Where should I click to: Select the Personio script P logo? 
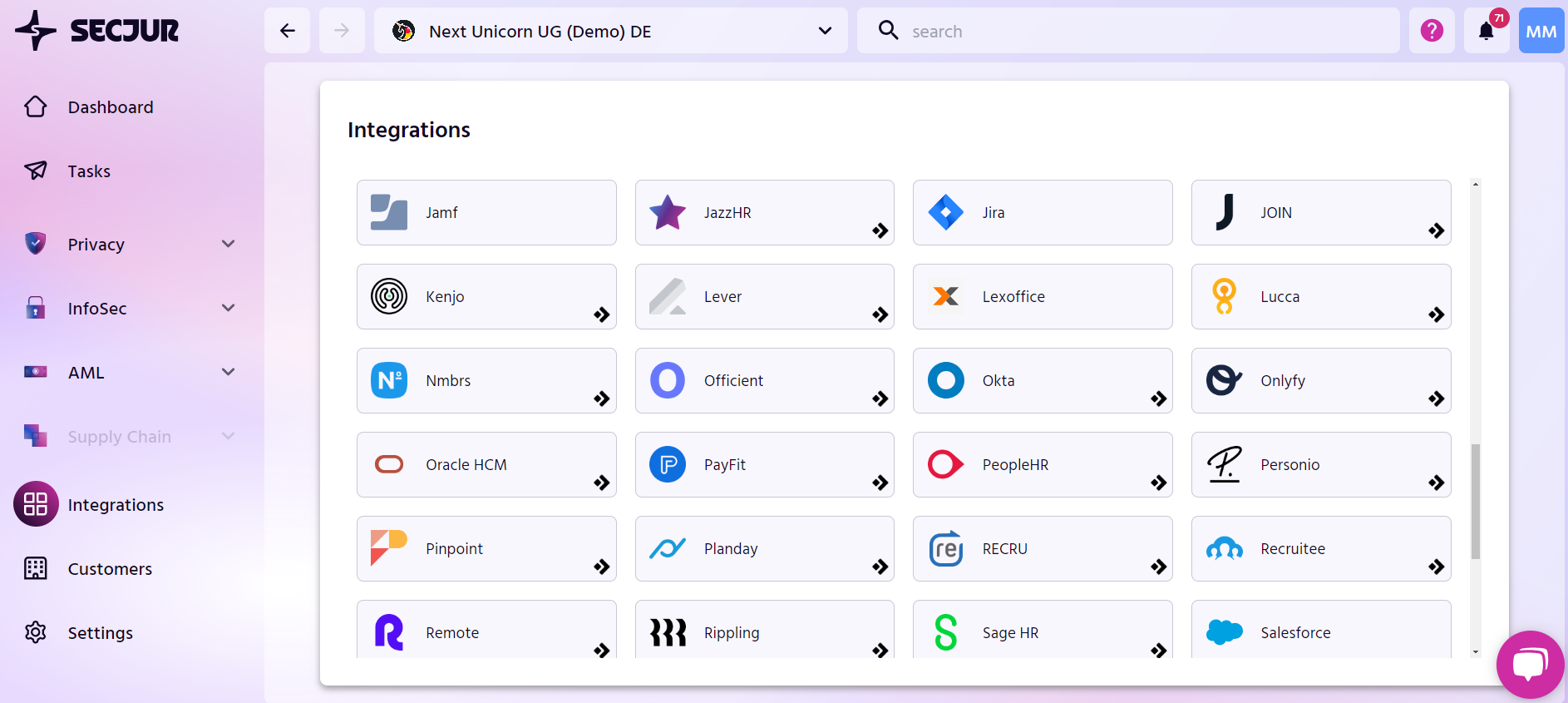[x=1225, y=464]
